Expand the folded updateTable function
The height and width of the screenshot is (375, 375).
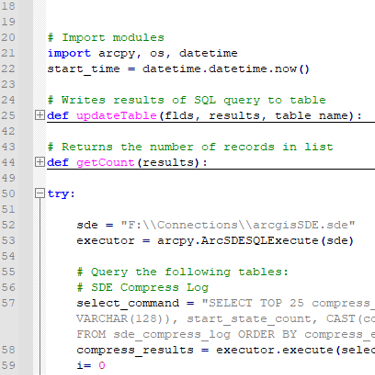click(x=40, y=115)
